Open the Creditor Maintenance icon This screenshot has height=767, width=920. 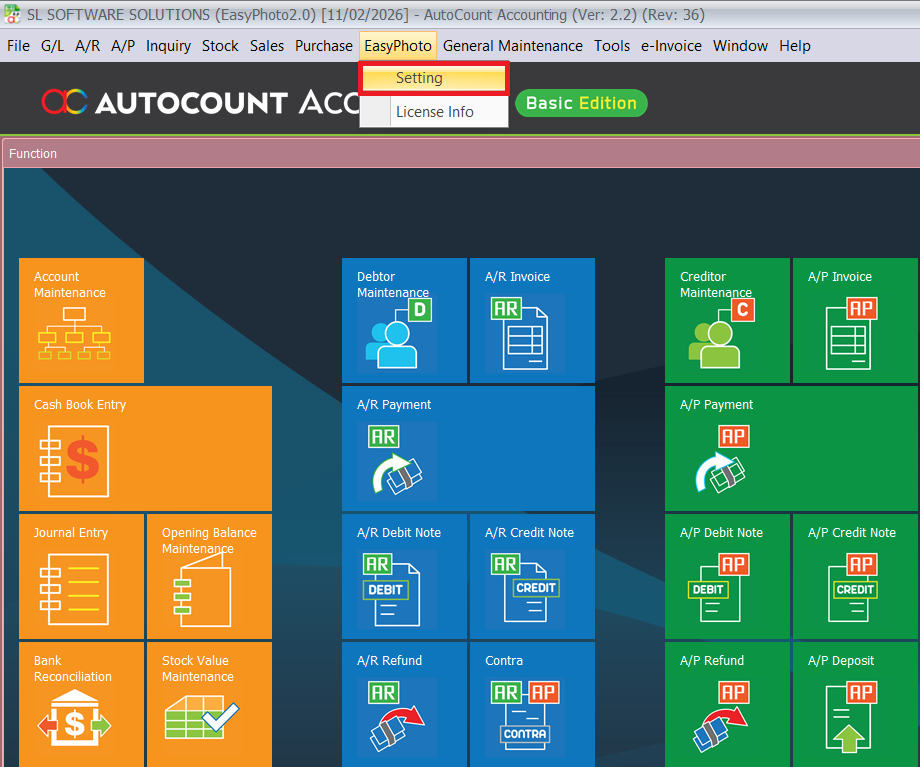pyautogui.click(x=719, y=334)
